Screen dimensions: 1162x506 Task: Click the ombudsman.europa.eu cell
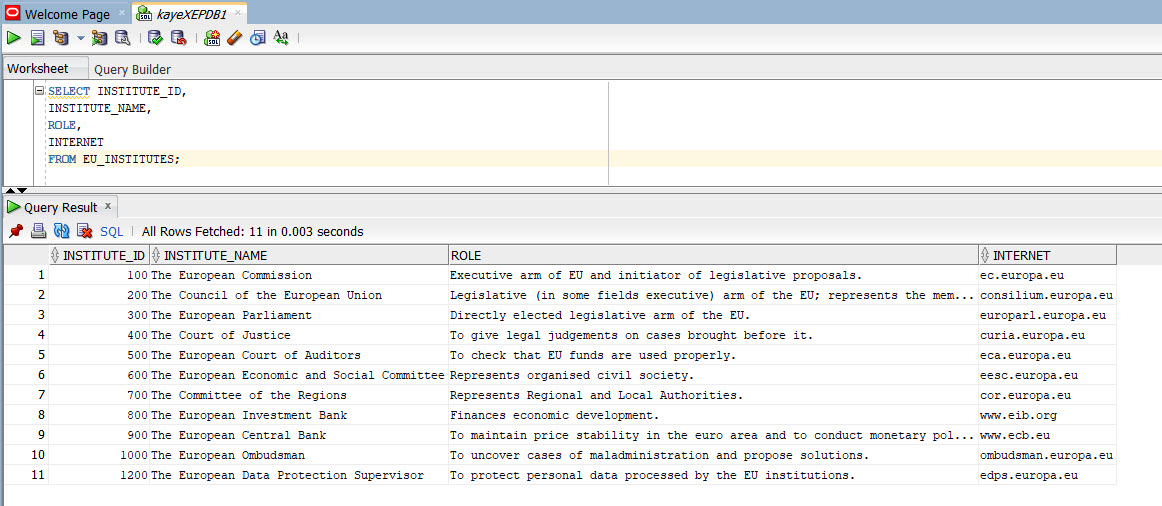click(x=1047, y=456)
